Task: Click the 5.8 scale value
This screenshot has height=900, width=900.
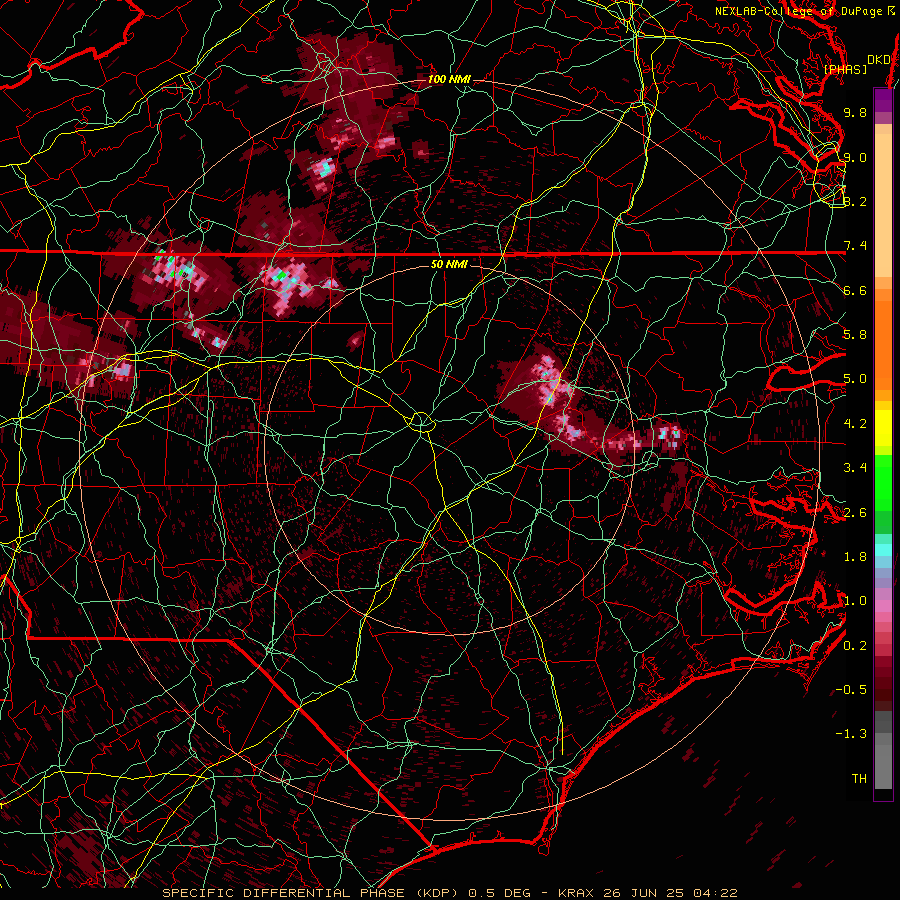Action: 855,335
